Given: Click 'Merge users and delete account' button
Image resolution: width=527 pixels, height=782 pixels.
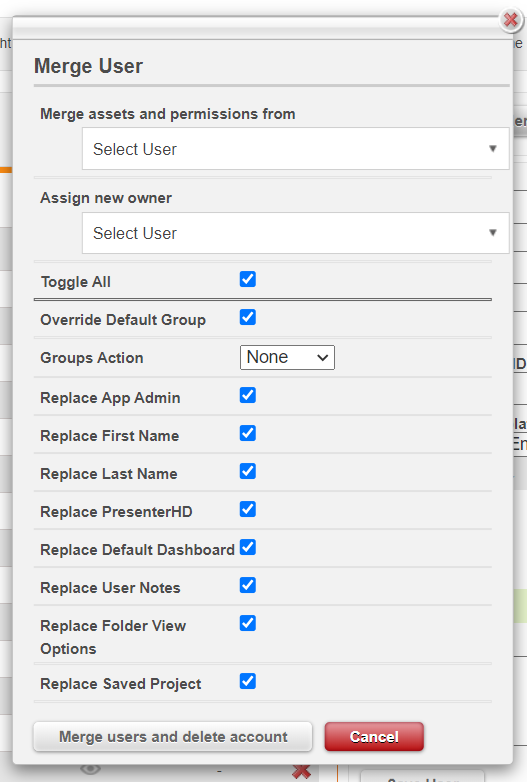Looking at the screenshot, I should (173, 737).
